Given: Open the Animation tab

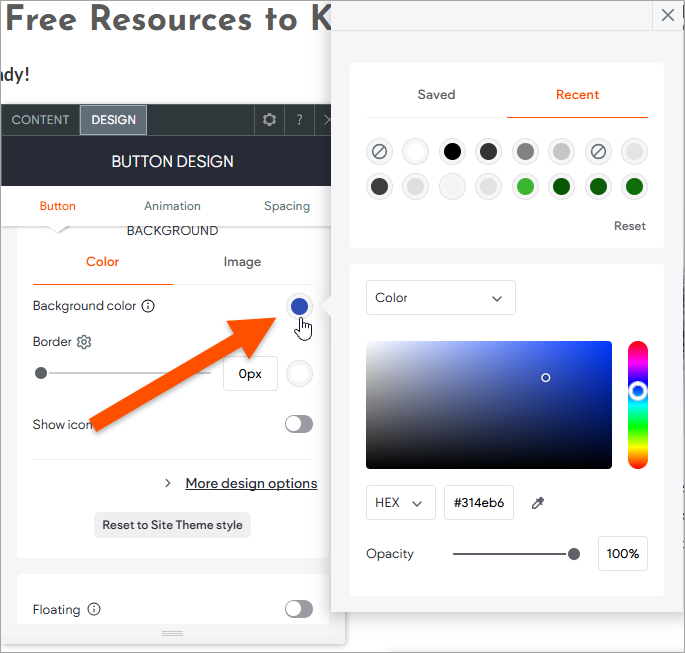Looking at the screenshot, I should pyautogui.click(x=172, y=206).
